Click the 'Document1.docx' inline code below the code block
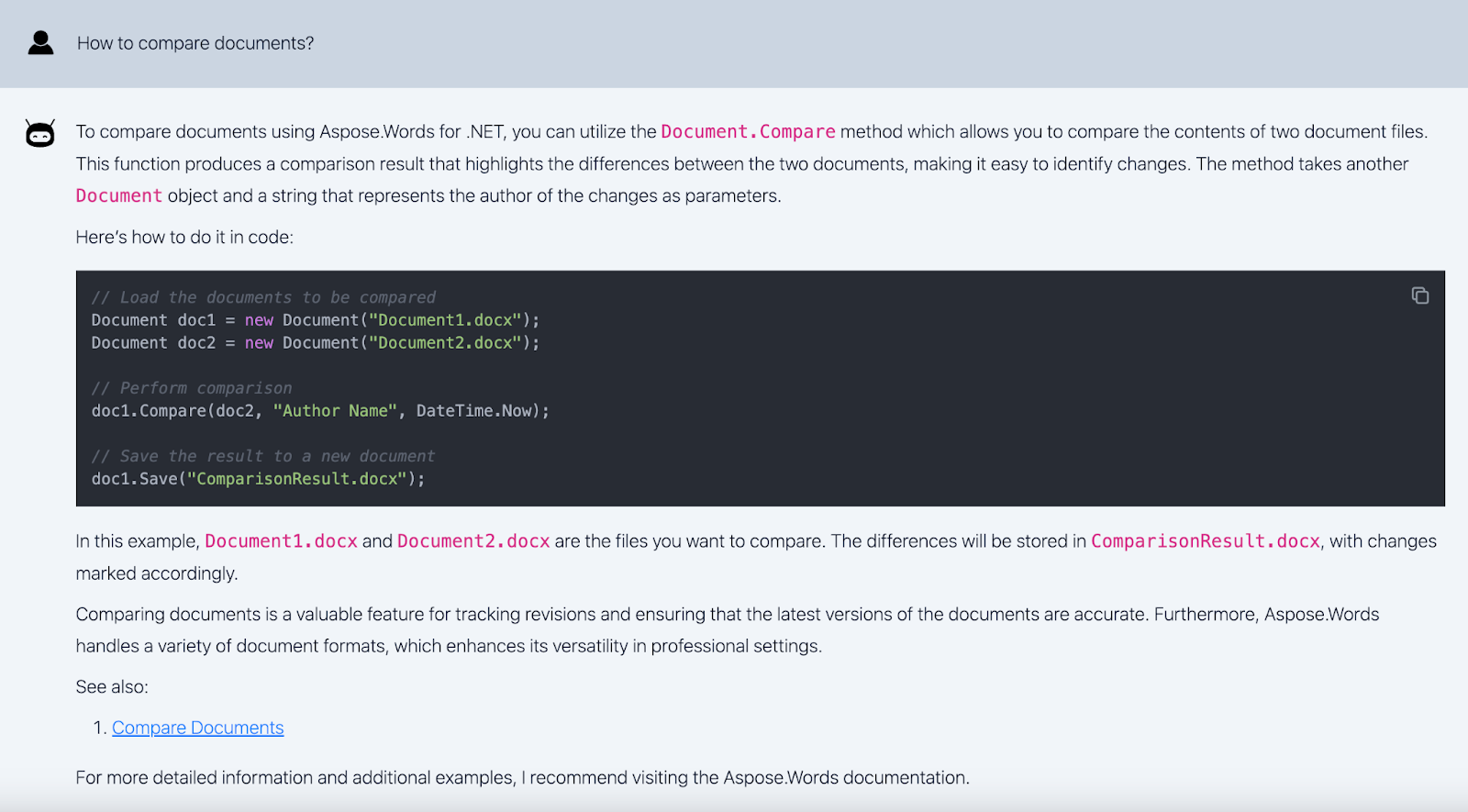The height and width of the screenshot is (812, 1468). click(281, 541)
